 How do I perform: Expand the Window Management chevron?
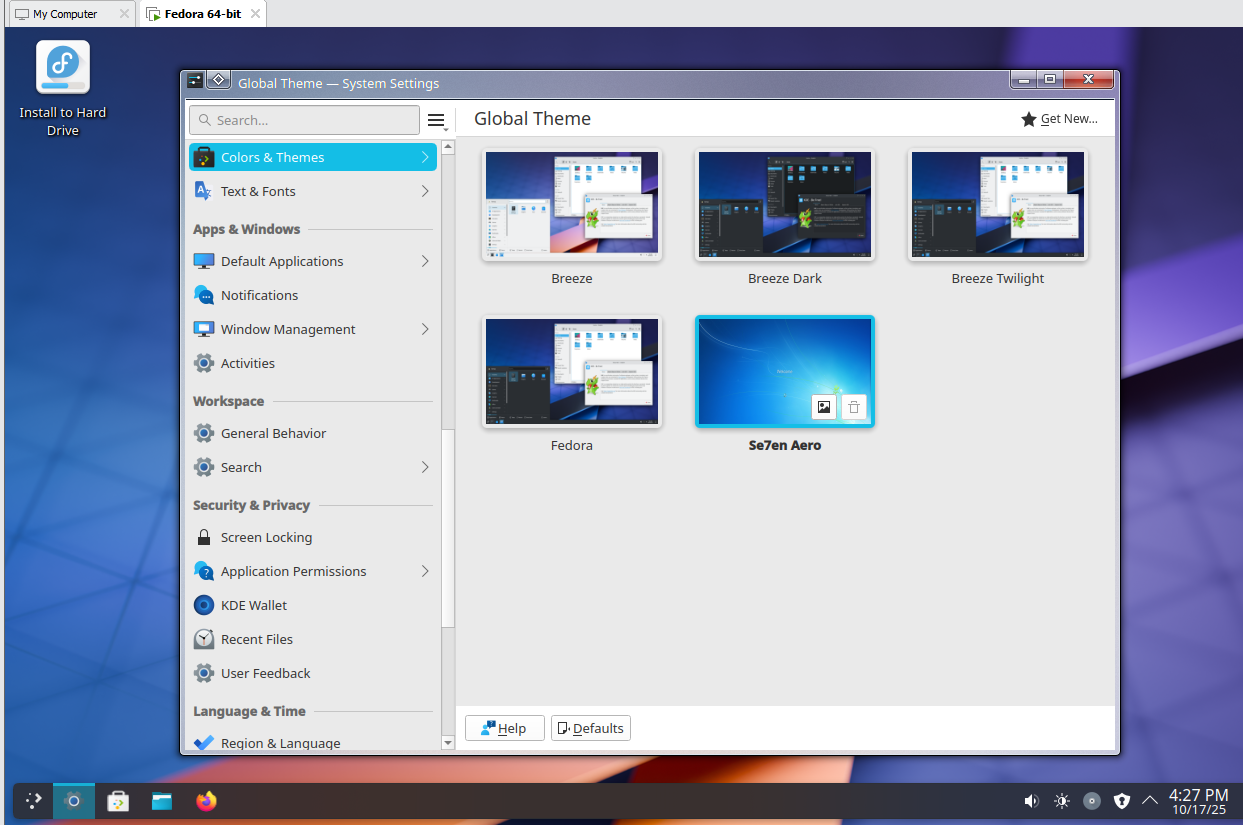click(x=425, y=329)
